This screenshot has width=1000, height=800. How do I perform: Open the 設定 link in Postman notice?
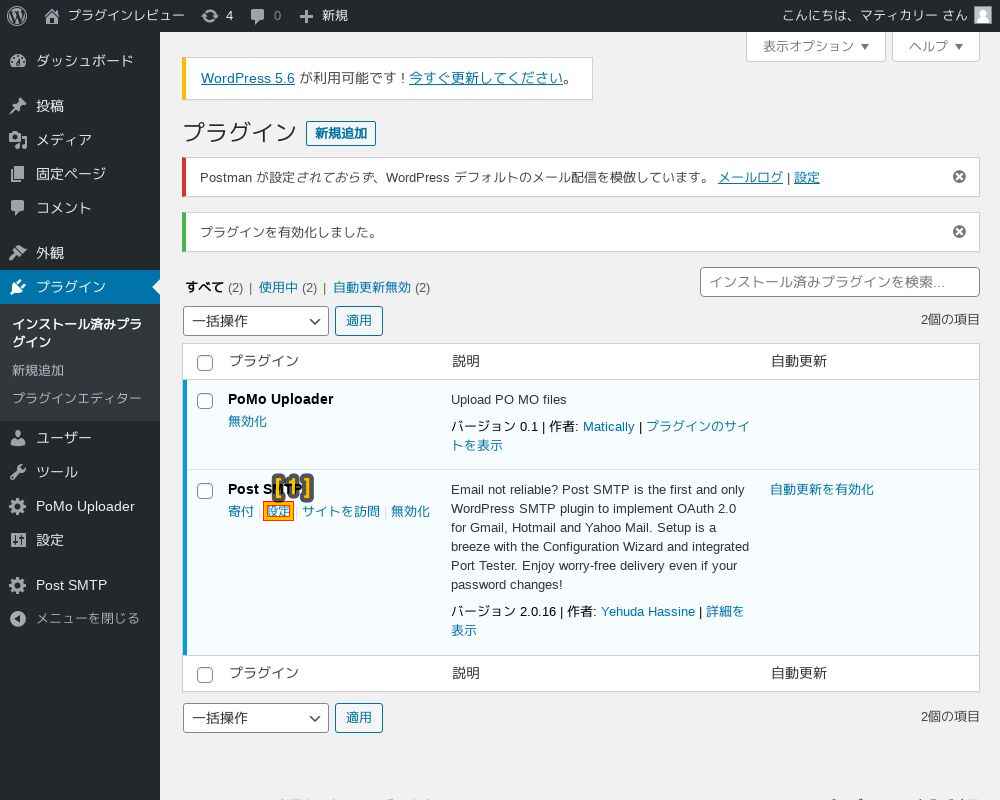coord(806,177)
